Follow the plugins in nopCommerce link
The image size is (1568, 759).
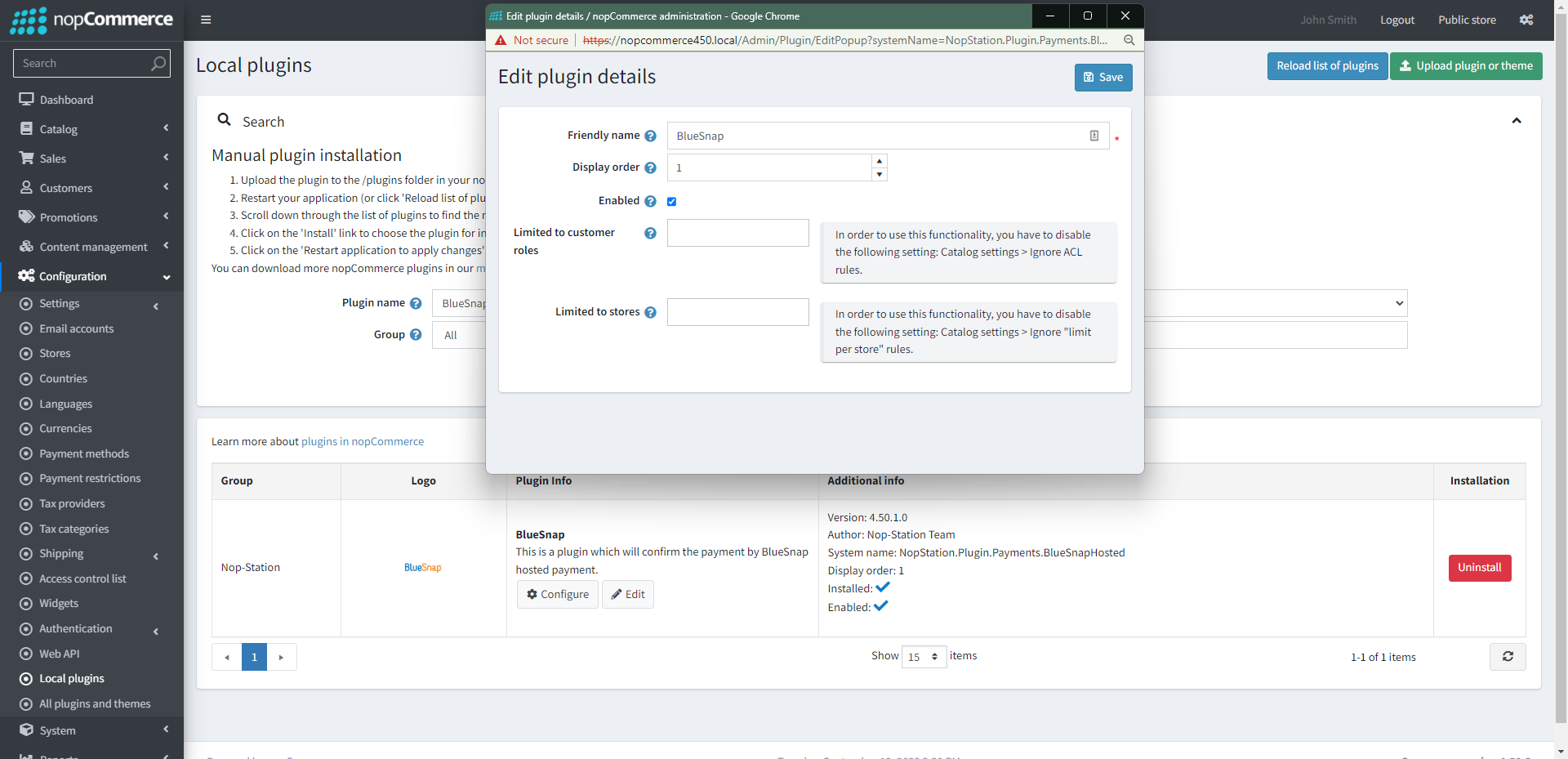[363, 442]
